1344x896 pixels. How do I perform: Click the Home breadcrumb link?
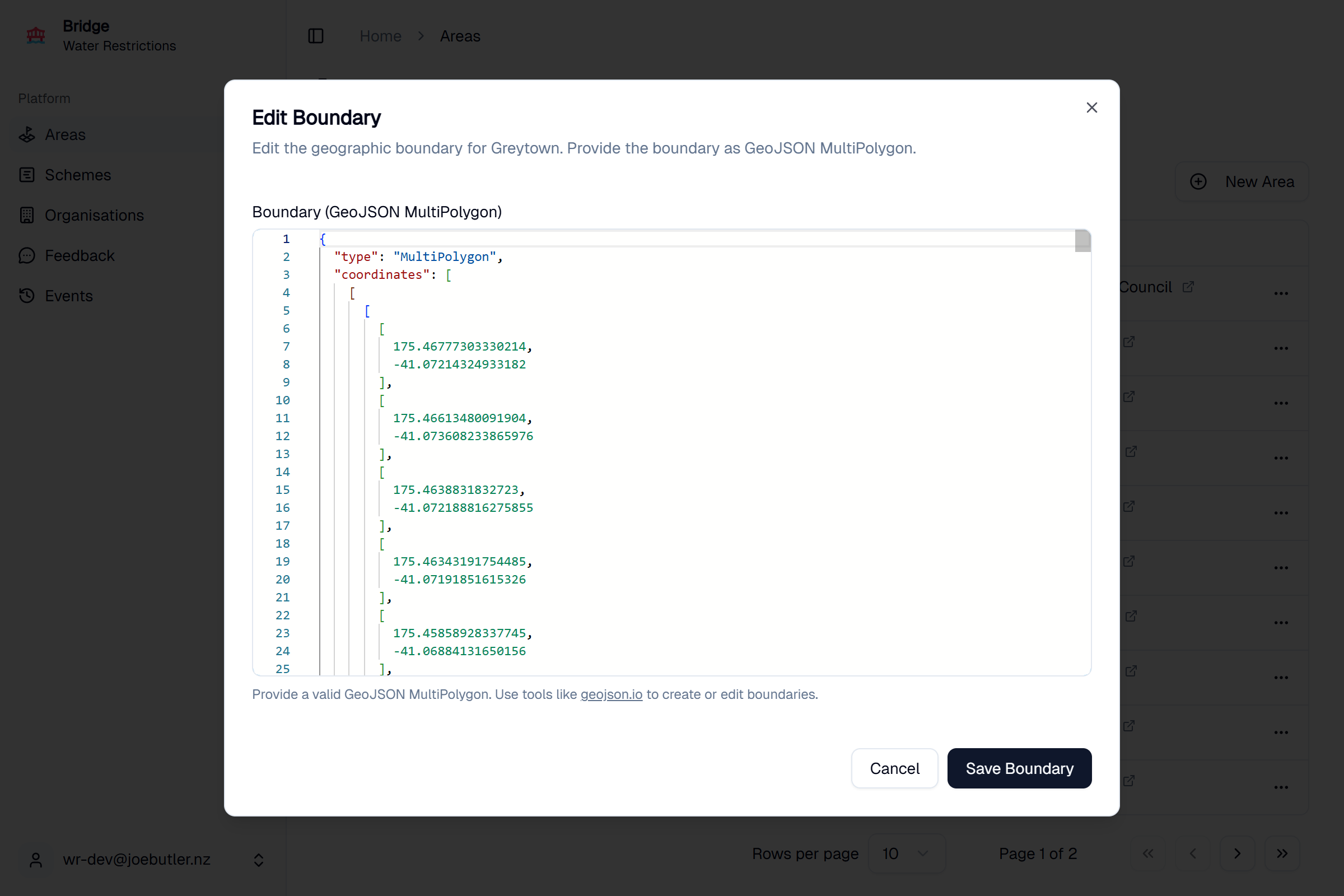pos(380,36)
